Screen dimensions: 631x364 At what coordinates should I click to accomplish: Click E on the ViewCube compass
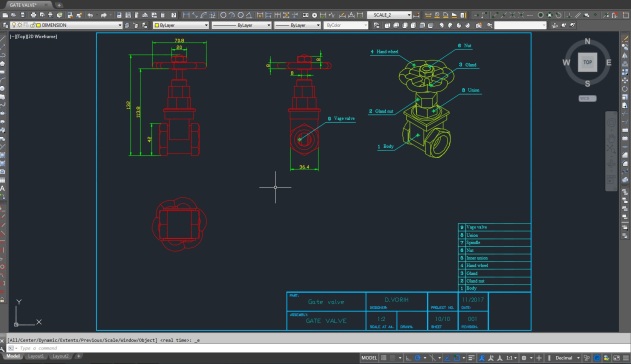(608, 62)
